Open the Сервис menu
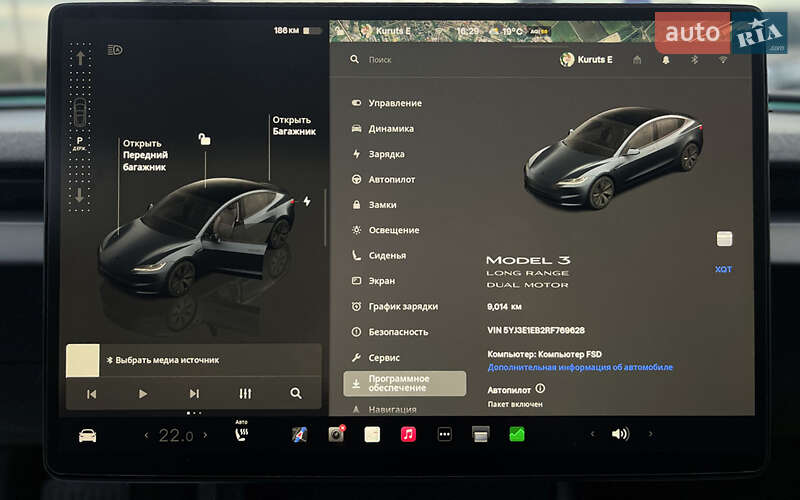This screenshot has height=500, width=800. click(375, 358)
